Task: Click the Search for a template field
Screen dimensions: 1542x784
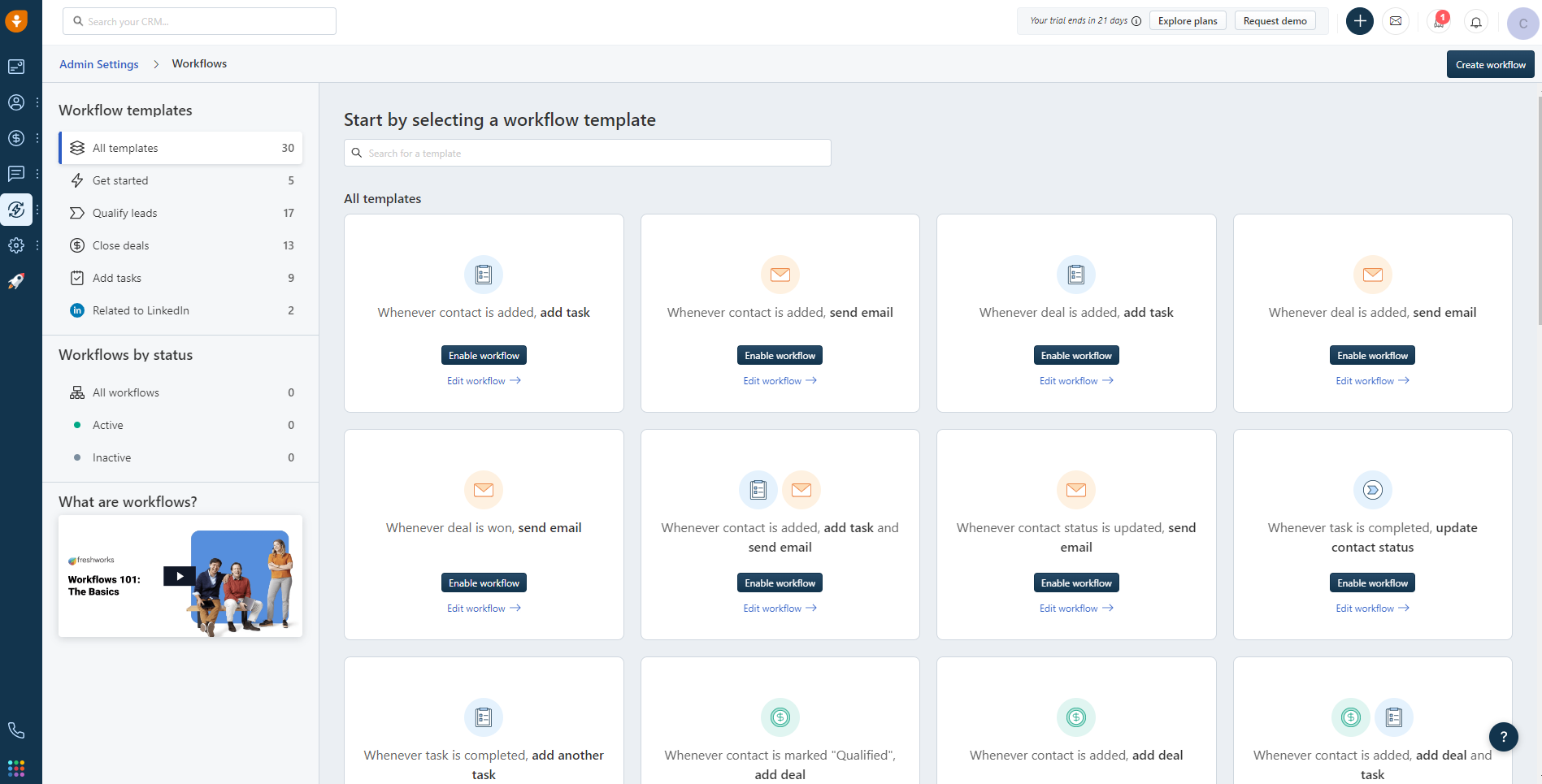Action: 587,153
